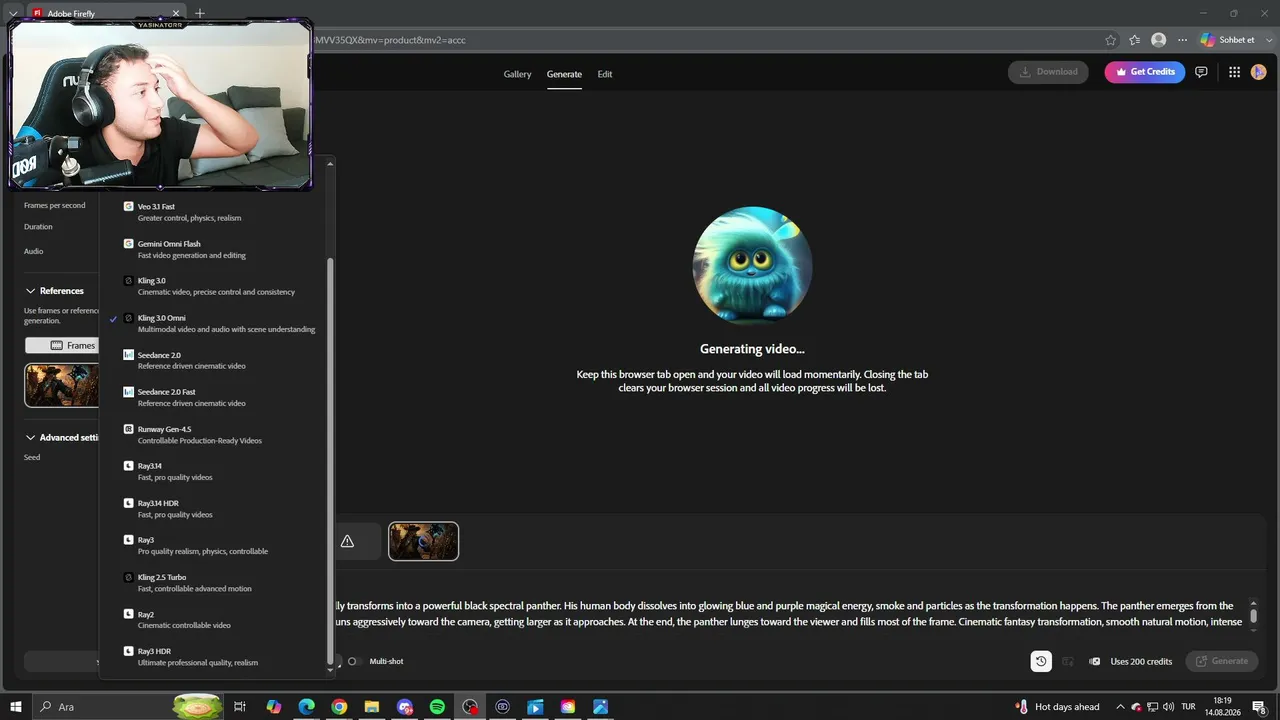1280x720 pixels.
Task: Pick the Kling 3.0 model option
Action: tap(214, 286)
